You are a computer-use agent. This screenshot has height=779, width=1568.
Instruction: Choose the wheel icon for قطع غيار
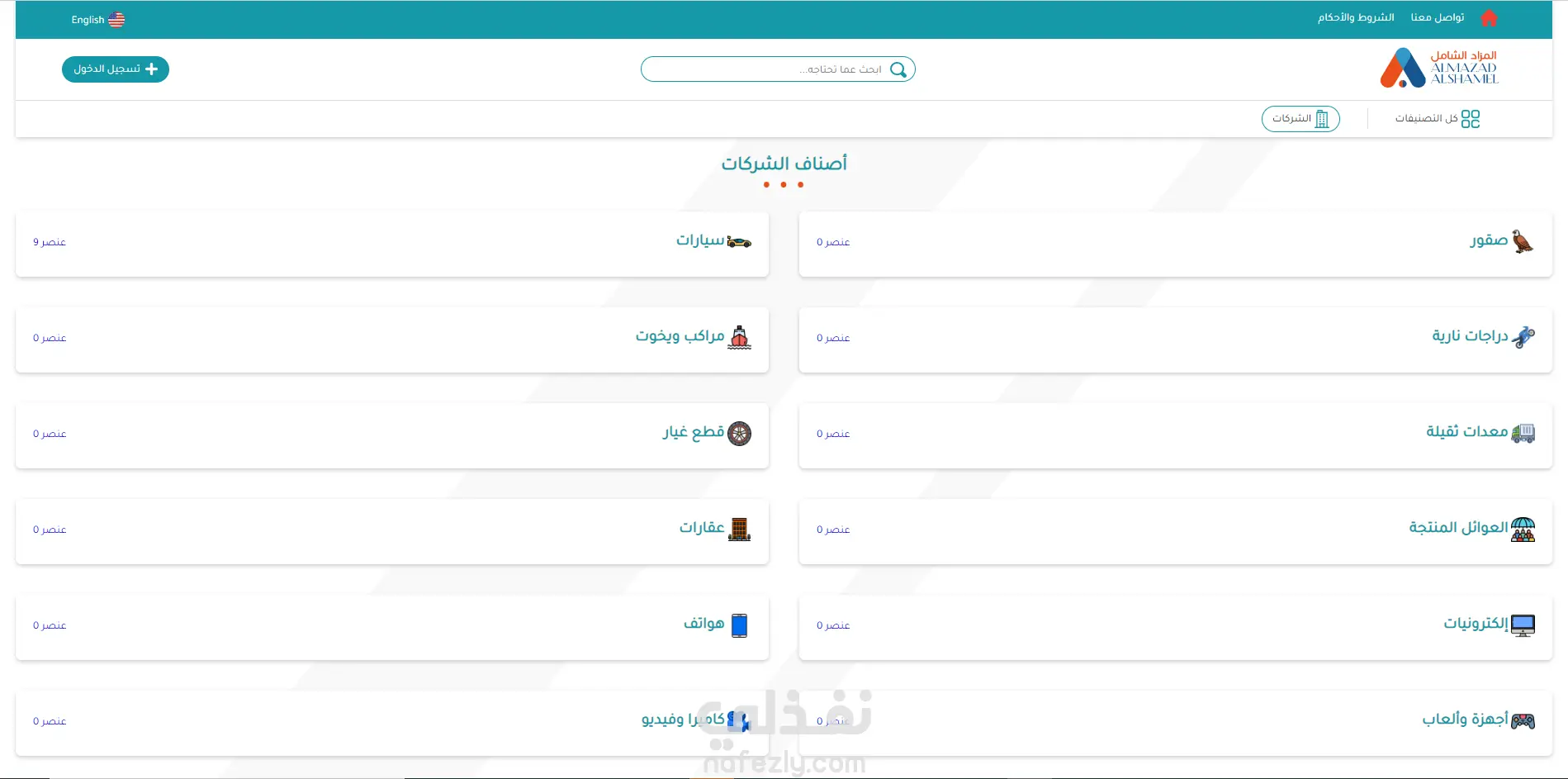click(739, 433)
